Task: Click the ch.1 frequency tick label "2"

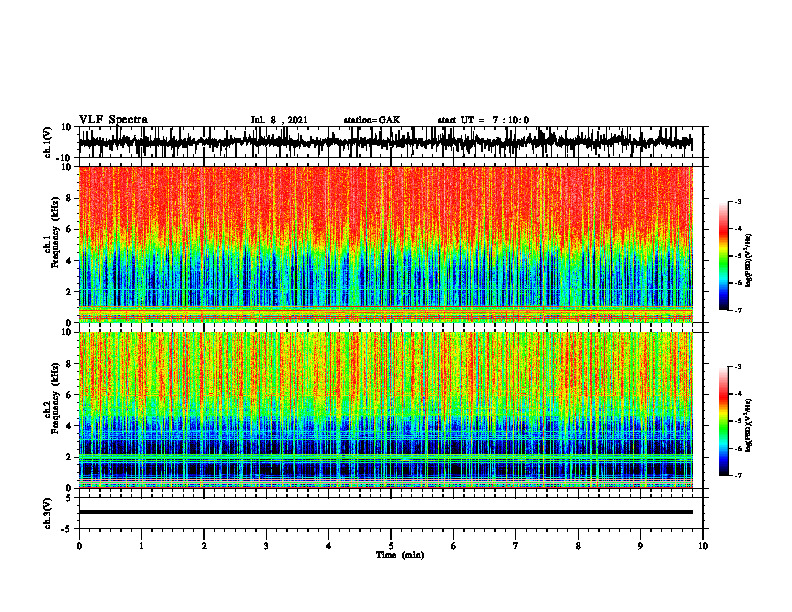Action: pyautogui.click(x=69, y=292)
